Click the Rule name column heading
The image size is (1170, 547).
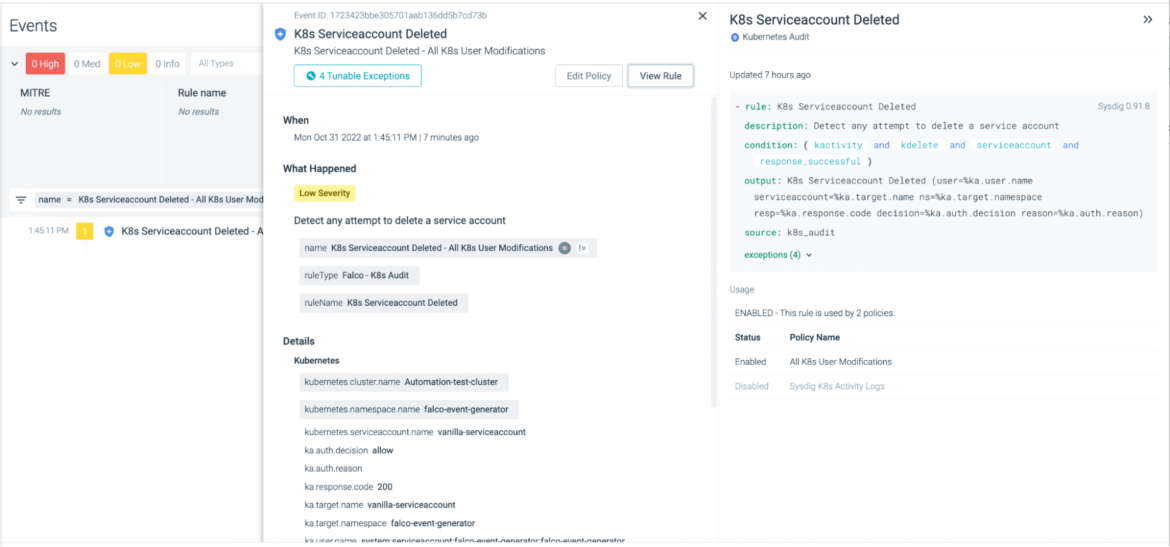tap(201, 93)
